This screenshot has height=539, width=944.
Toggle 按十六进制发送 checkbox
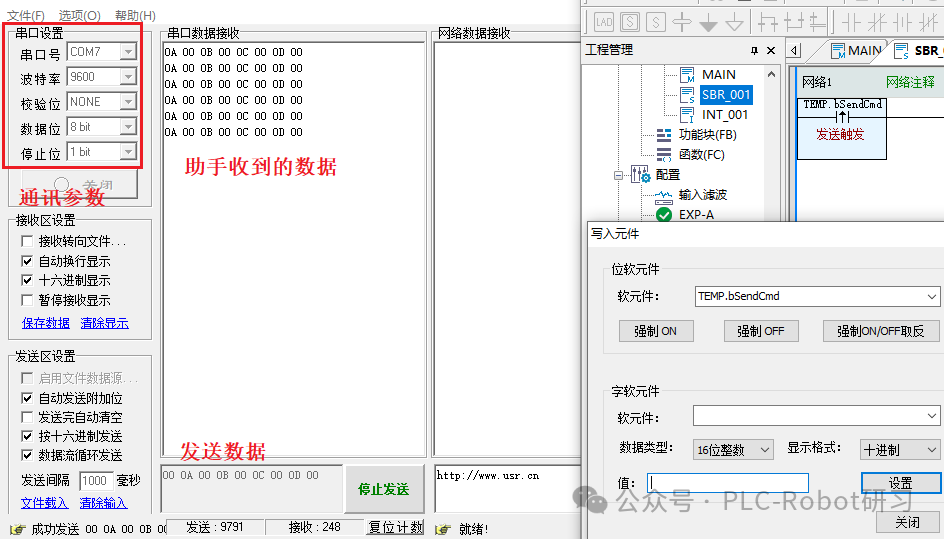tap(27, 436)
